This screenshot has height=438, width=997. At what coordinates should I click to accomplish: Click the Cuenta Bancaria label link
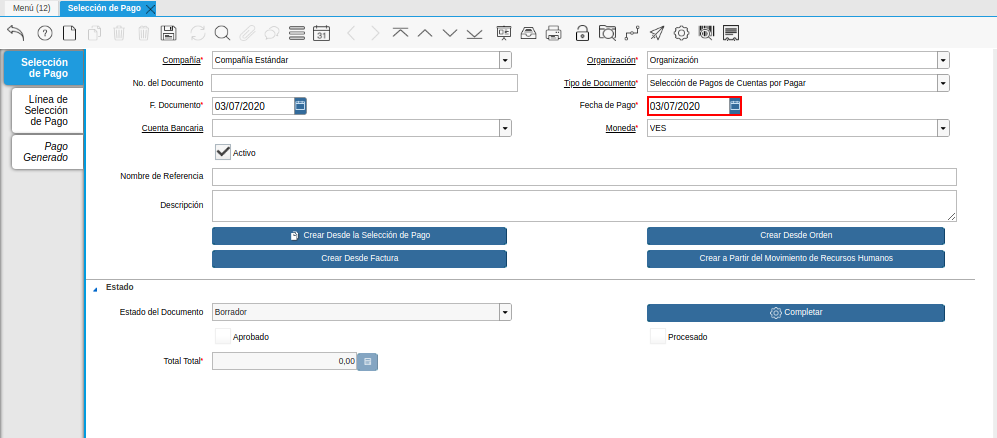[x=172, y=128]
